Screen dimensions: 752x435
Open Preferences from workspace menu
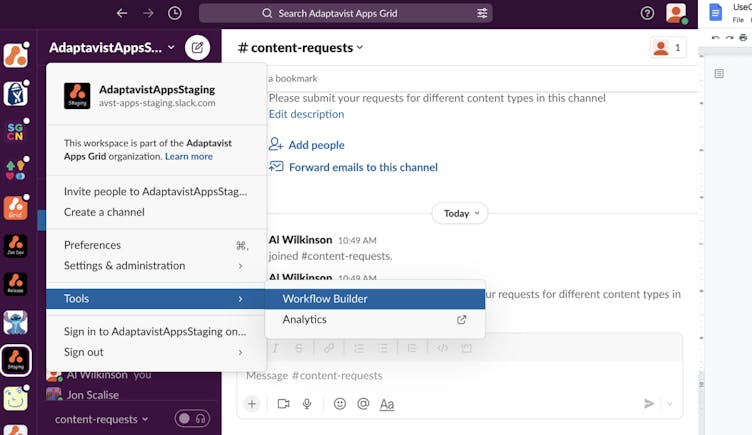(156, 245)
